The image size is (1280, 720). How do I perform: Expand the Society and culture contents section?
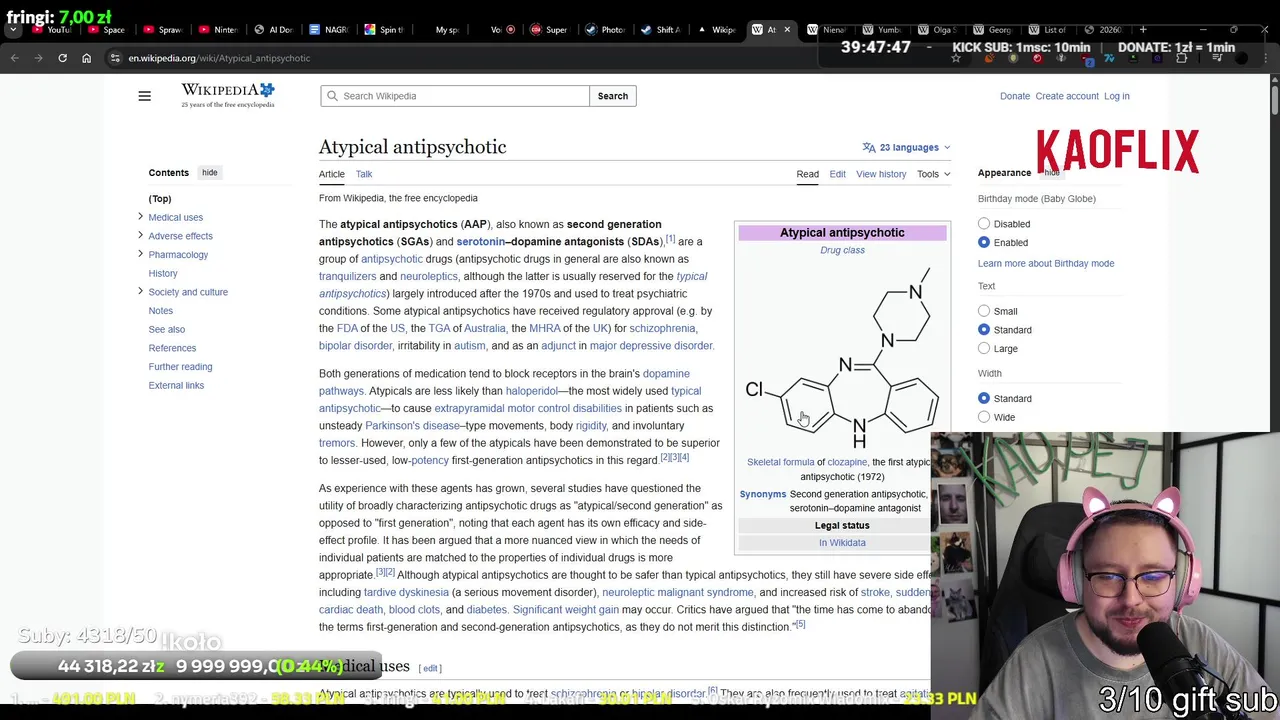pyautogui.click(x=140, y=291)
